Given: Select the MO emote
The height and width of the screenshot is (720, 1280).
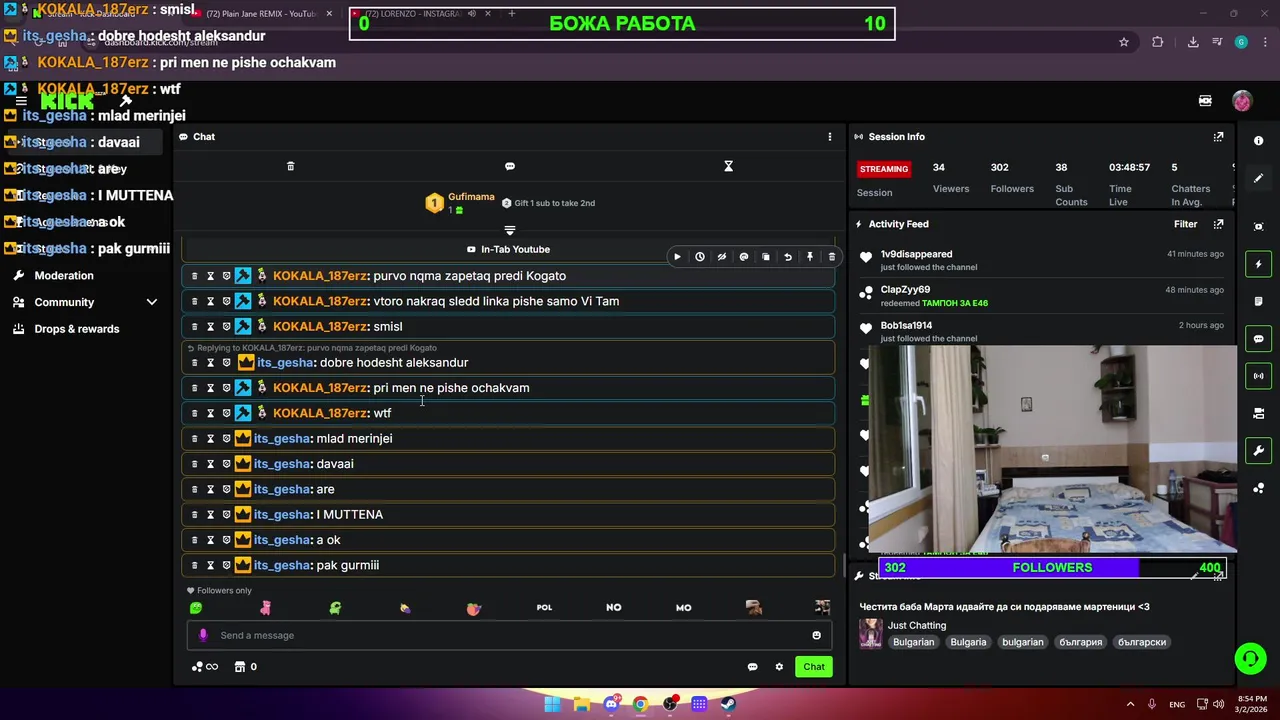Looking at the screenshot, I should click(x=684, y=607).
